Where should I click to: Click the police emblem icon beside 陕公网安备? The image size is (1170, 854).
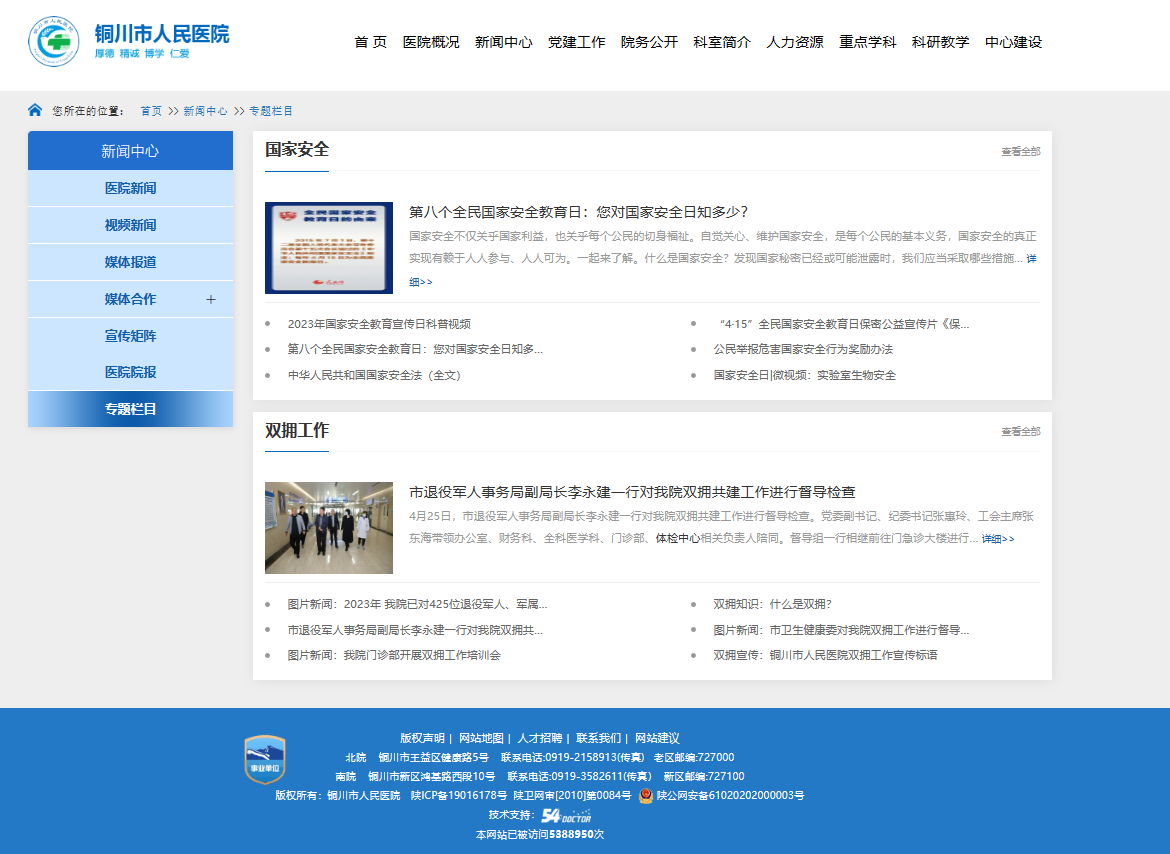tap(646, 796)
